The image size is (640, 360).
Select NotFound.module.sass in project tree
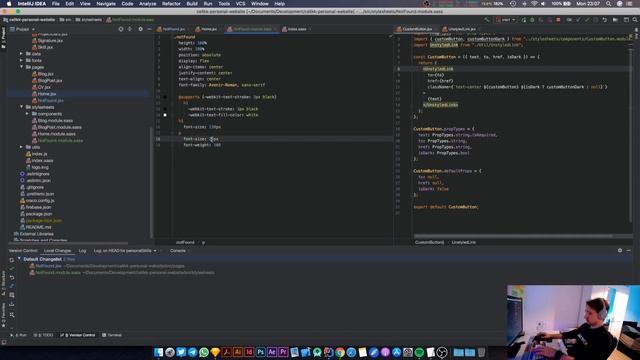click(x=60, y=140)
